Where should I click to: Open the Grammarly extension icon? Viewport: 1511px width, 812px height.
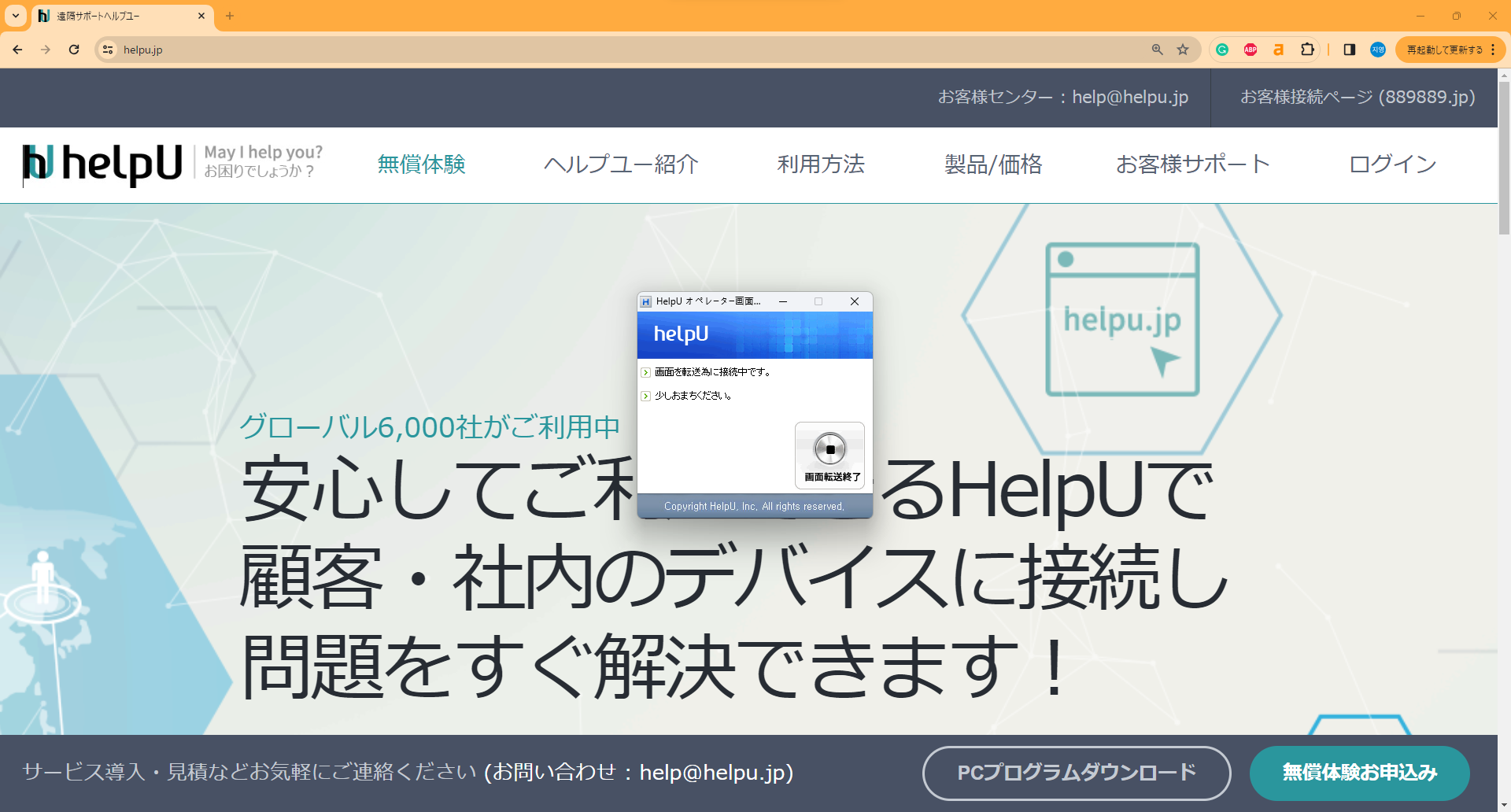(1222, 50)
